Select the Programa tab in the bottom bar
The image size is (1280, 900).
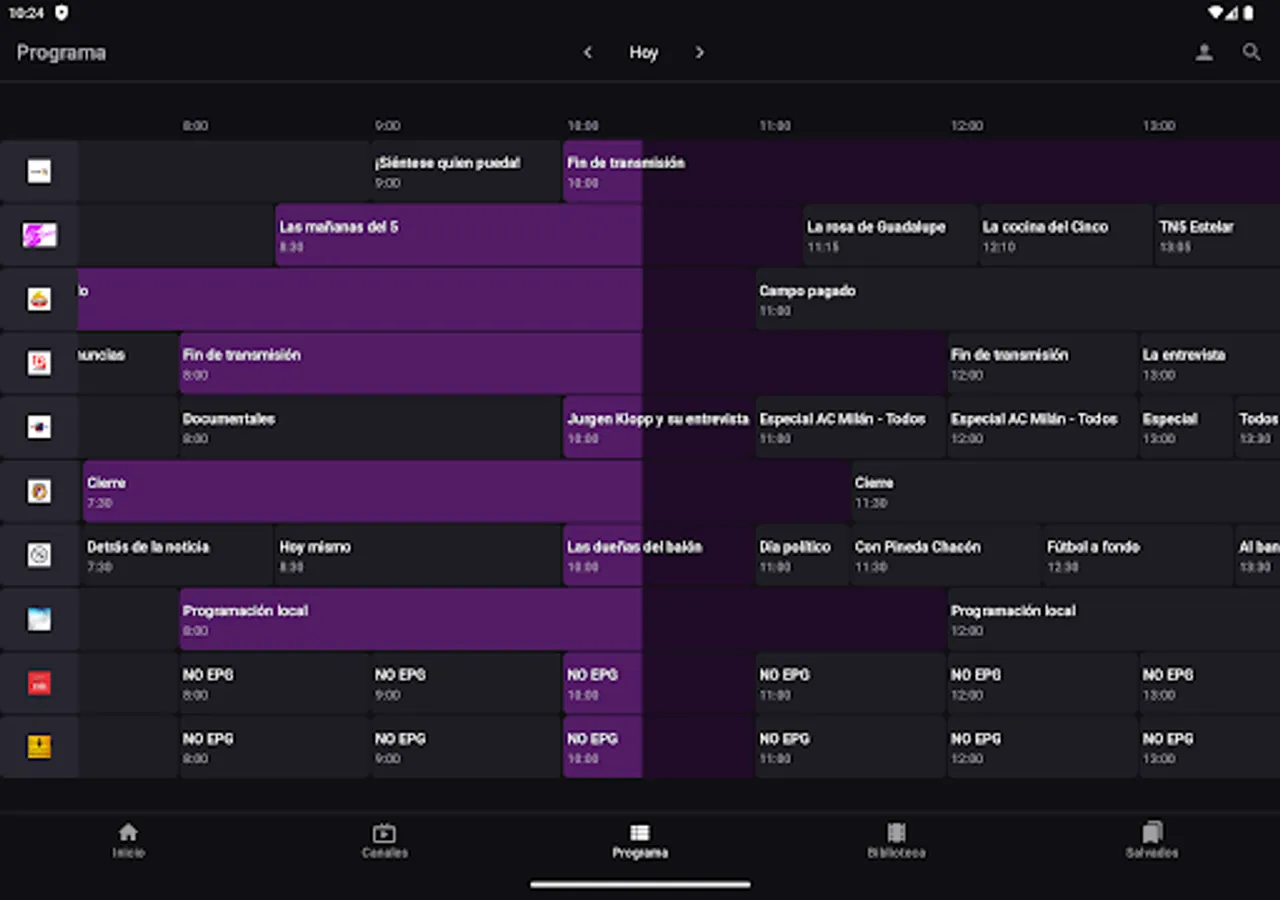(x=640, y=838)
